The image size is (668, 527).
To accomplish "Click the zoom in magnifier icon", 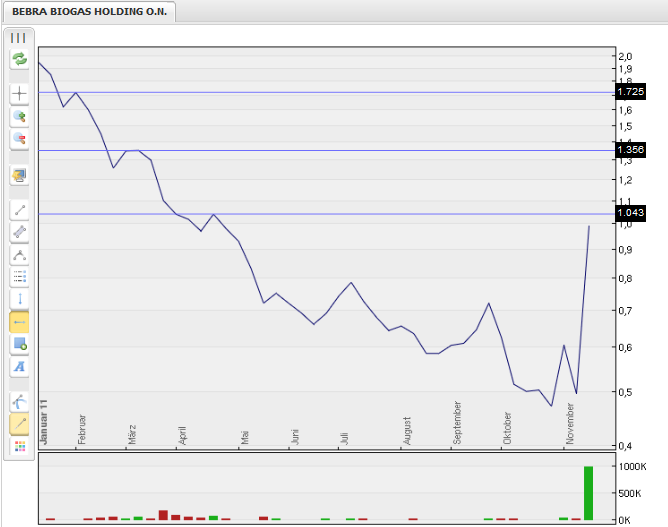I will (x=19, y=117).
